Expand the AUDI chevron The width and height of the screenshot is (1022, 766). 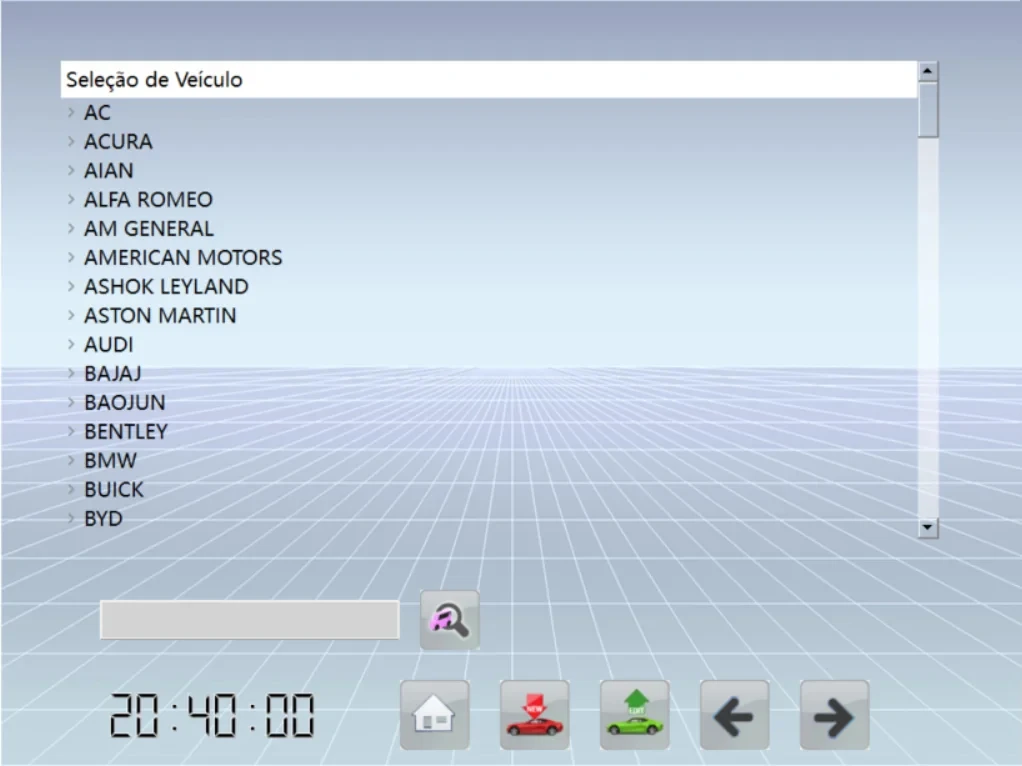click(x=71, y=344)
